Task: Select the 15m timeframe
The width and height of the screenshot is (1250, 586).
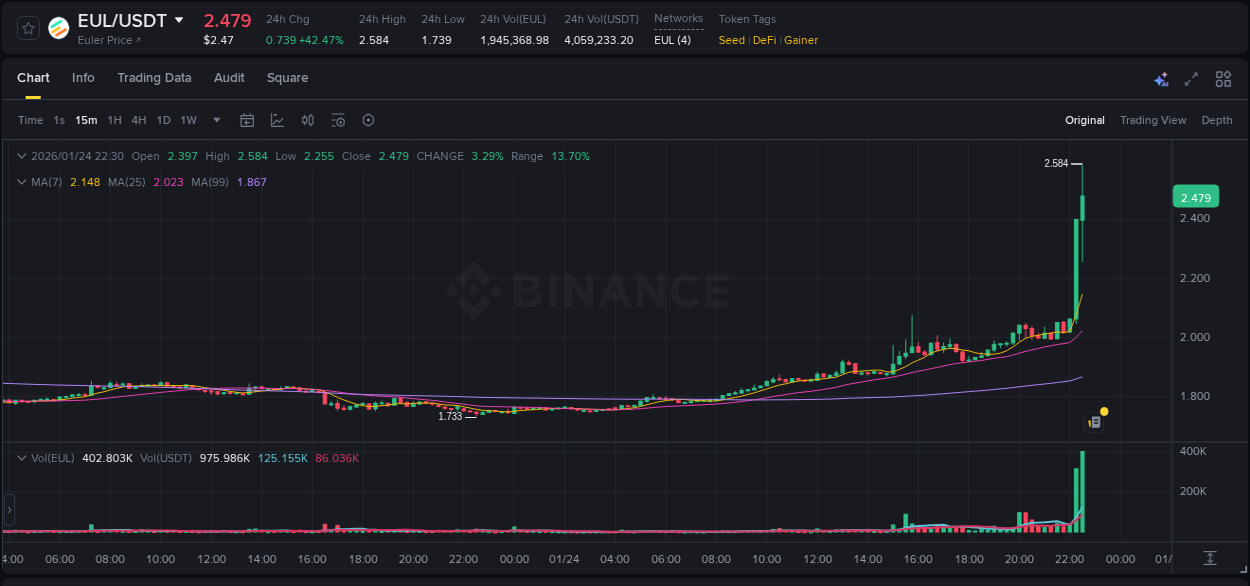Action: pyautogui.click(x=86, y=120)
